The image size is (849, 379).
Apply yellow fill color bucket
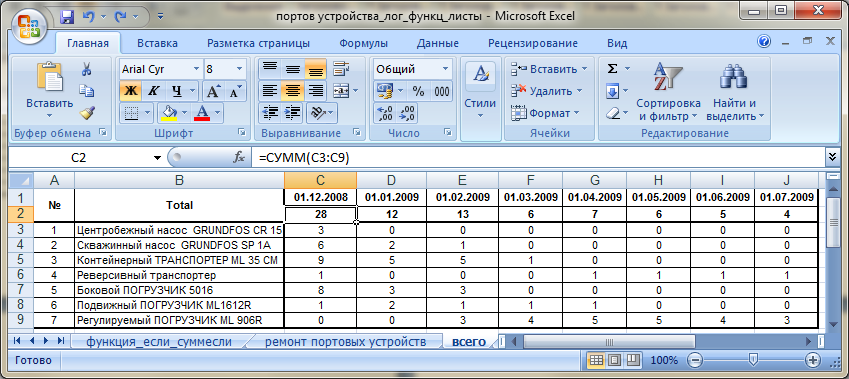(169, 113)
